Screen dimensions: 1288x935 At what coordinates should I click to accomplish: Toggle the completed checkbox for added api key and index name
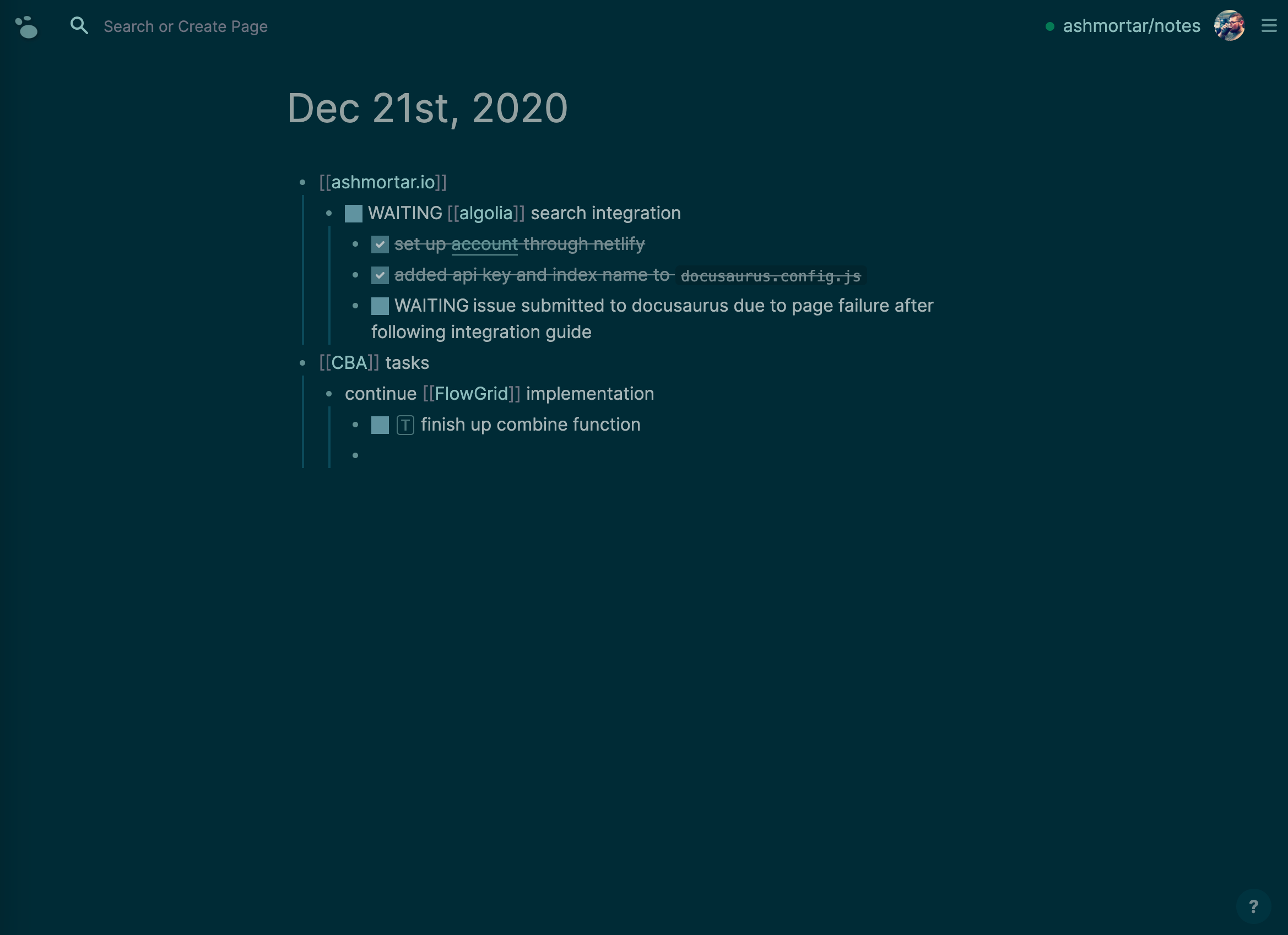[380, 275]
